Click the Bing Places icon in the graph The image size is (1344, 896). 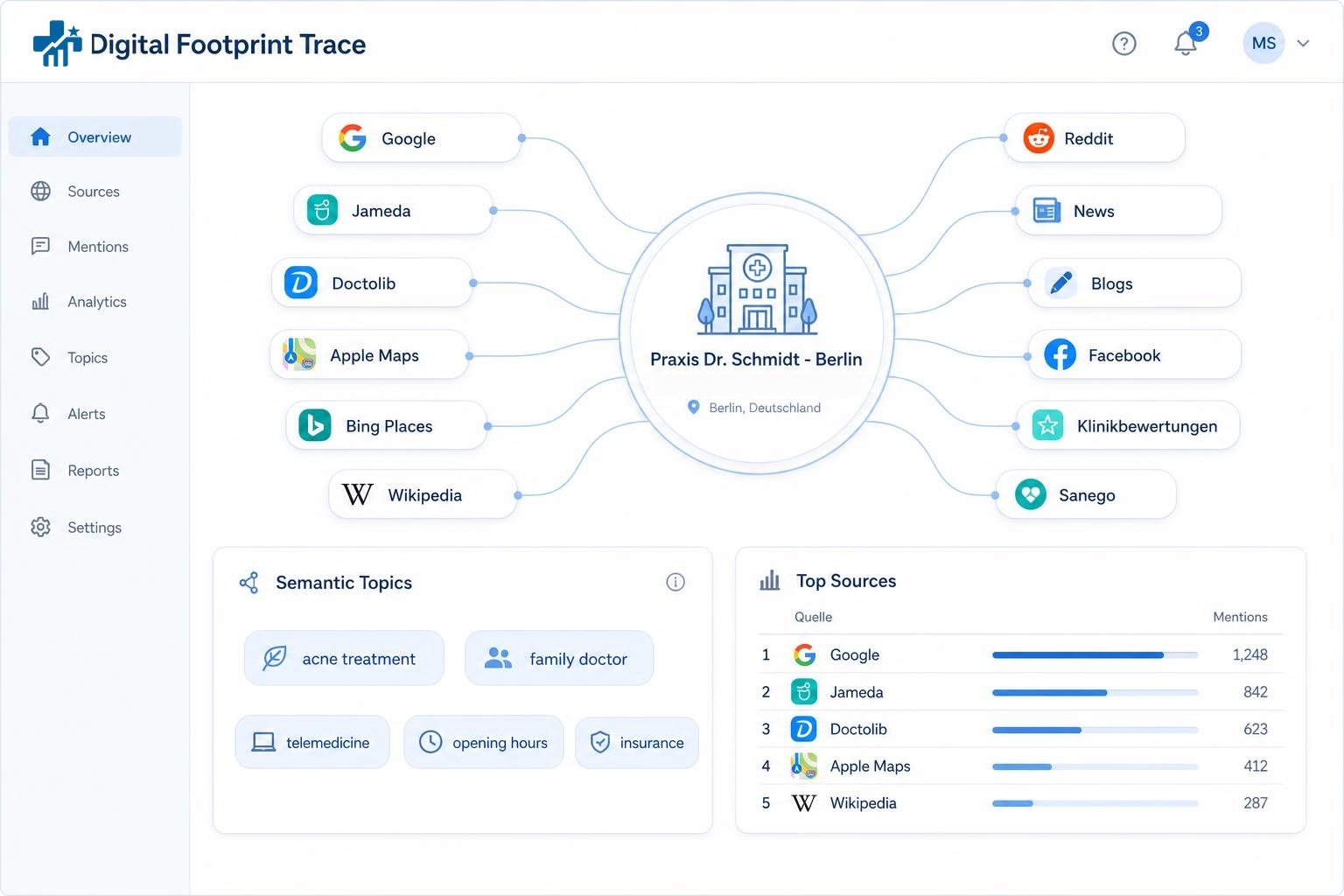(315, 426)
